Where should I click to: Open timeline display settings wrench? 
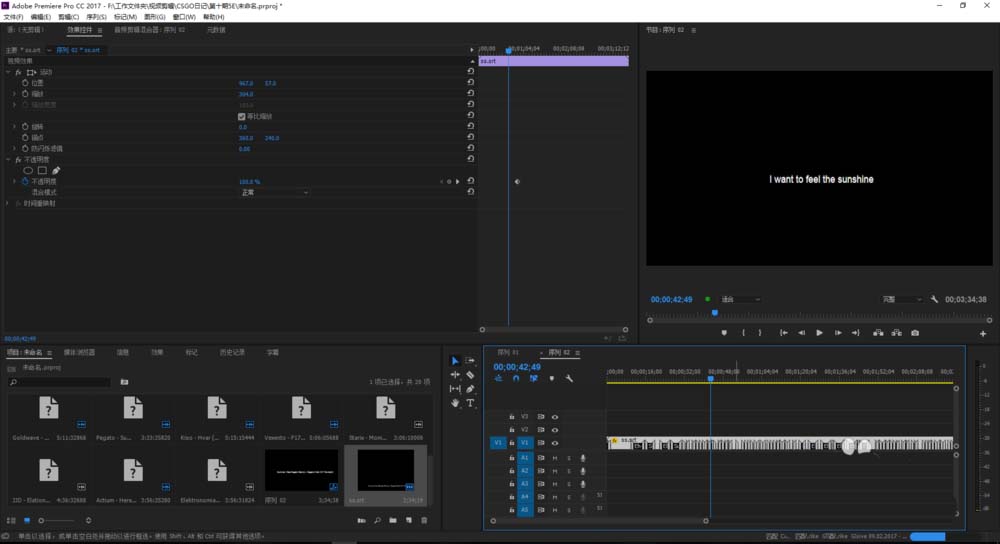569,379
